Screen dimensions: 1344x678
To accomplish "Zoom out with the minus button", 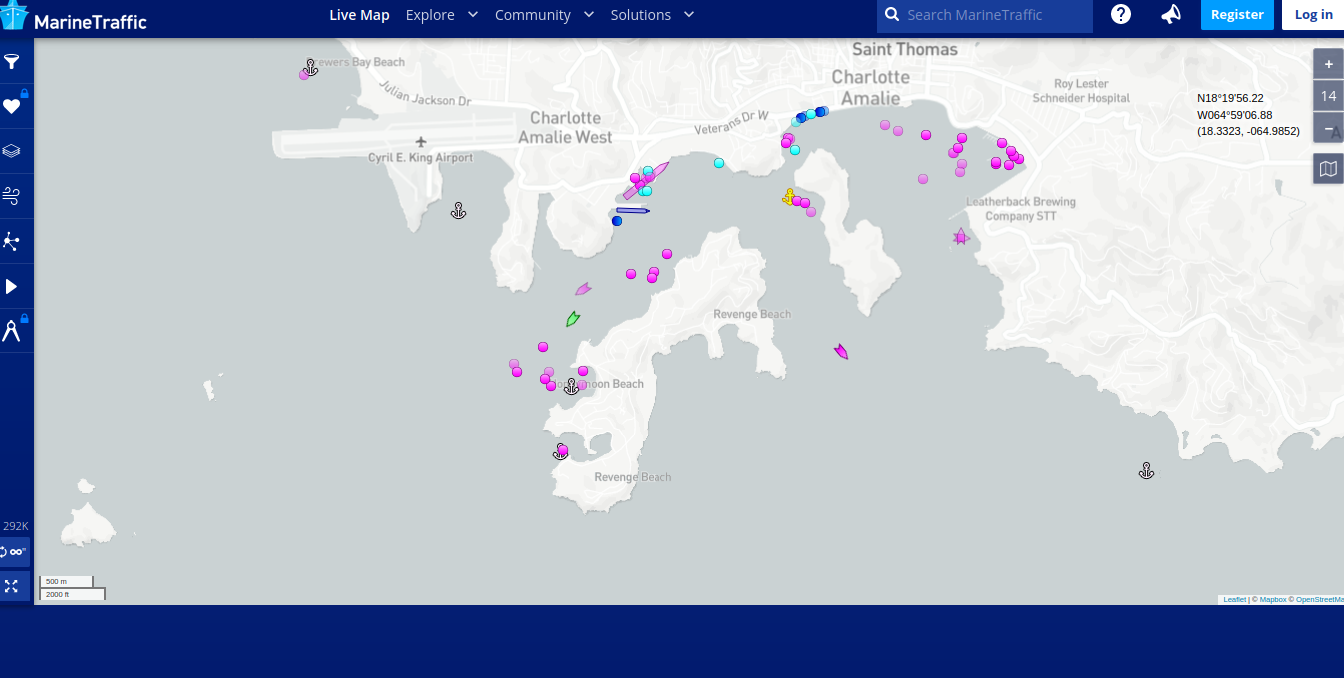I will click(1328, 129).
